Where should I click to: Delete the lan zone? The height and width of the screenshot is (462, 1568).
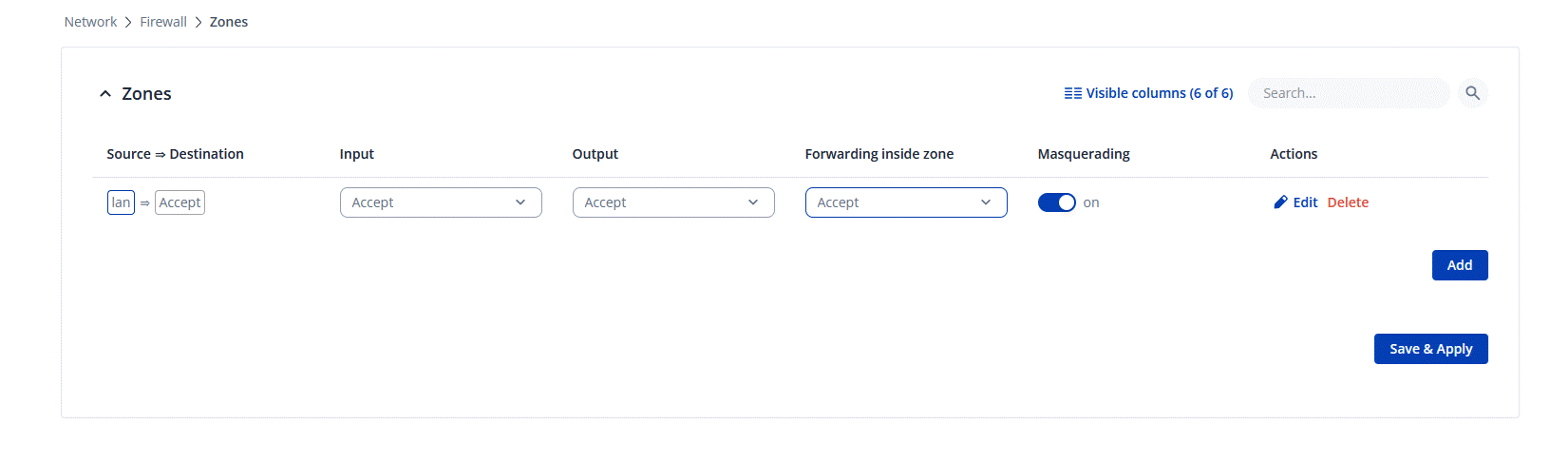(x=1348, y=202)
